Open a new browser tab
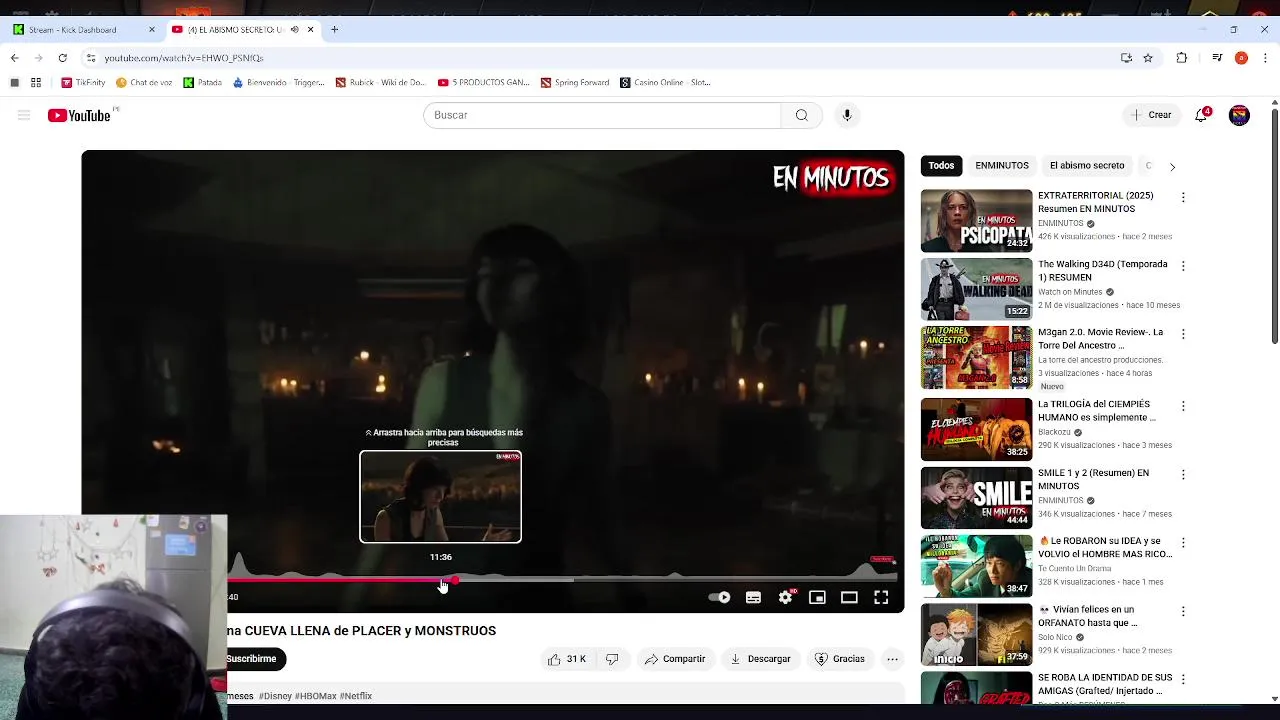 [334, 30]
